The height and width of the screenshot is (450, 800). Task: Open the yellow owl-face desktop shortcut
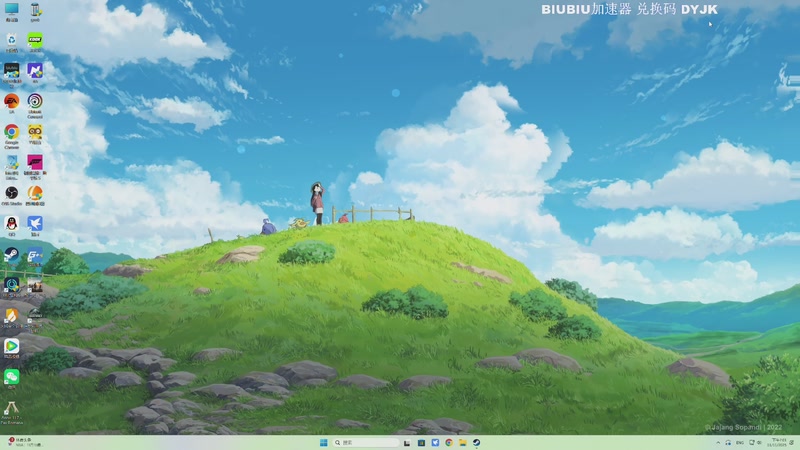[x=35, y=134]
